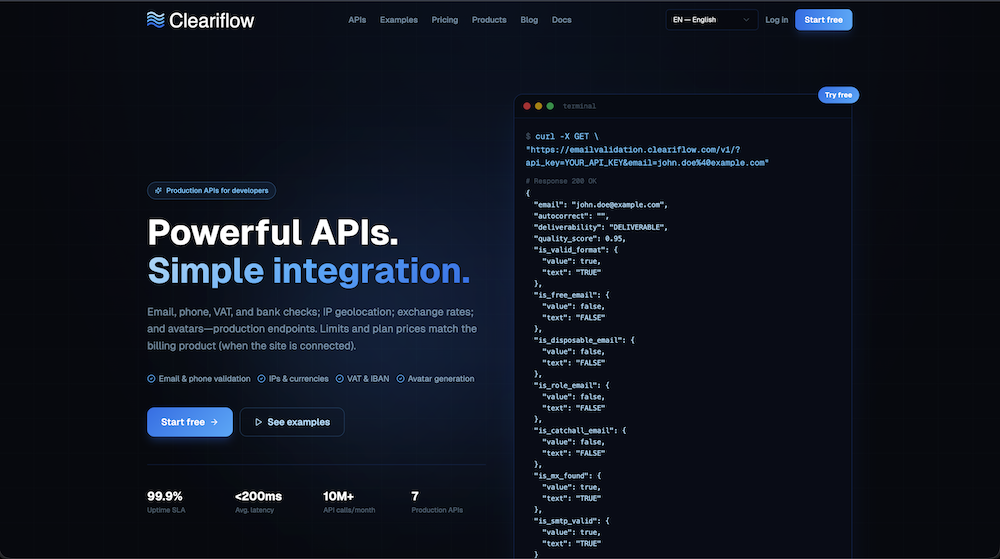Image resolution: width=1000 pixels, height=559 pixels.
Task: Click the yellow dot in terminal window
Action: [x=538, y=106]
